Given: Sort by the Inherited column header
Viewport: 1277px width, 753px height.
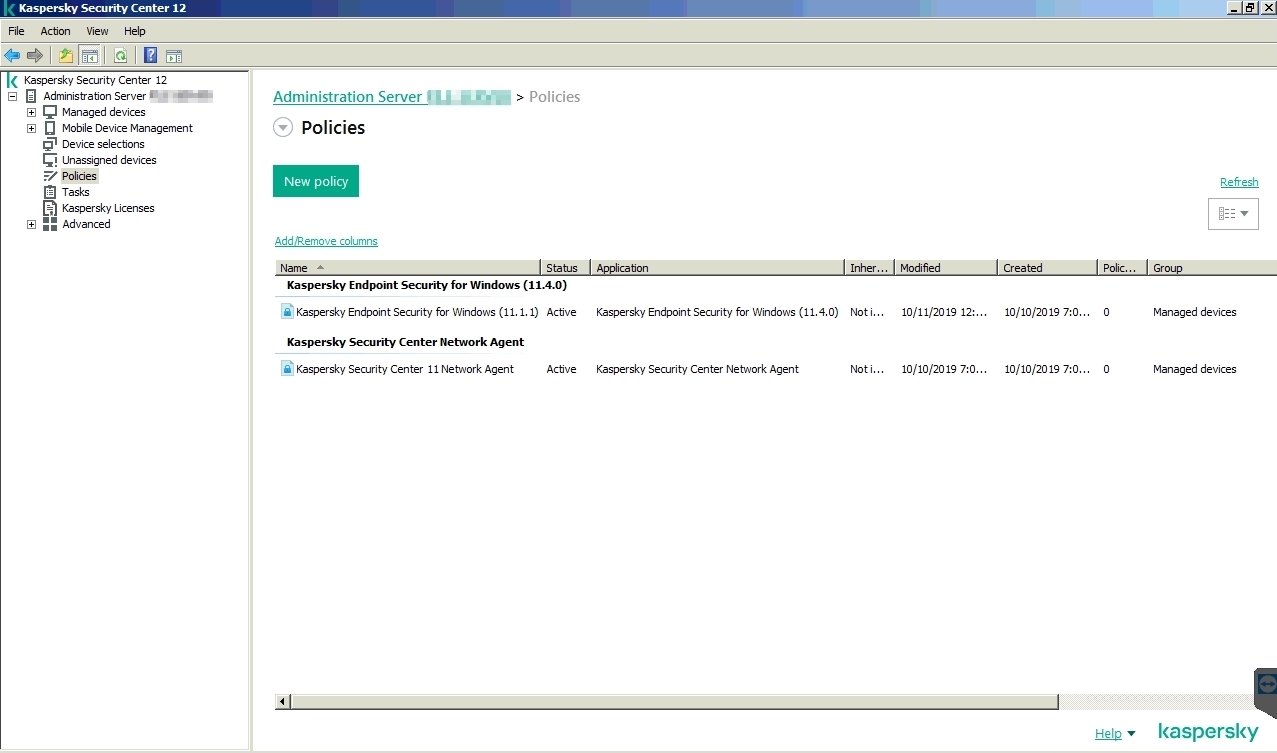Looking at the screenshot, I should 869,268.
